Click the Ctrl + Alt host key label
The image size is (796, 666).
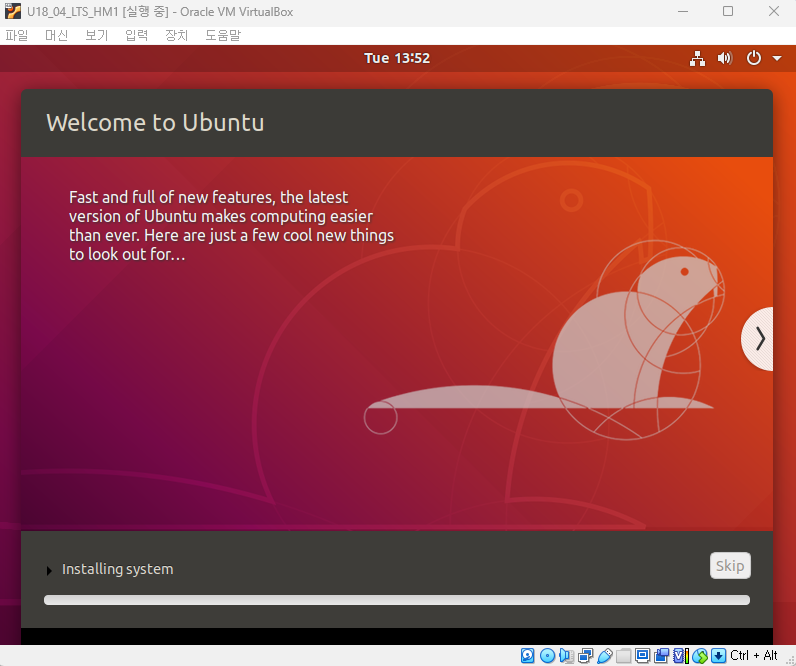[x=754, y=655]
